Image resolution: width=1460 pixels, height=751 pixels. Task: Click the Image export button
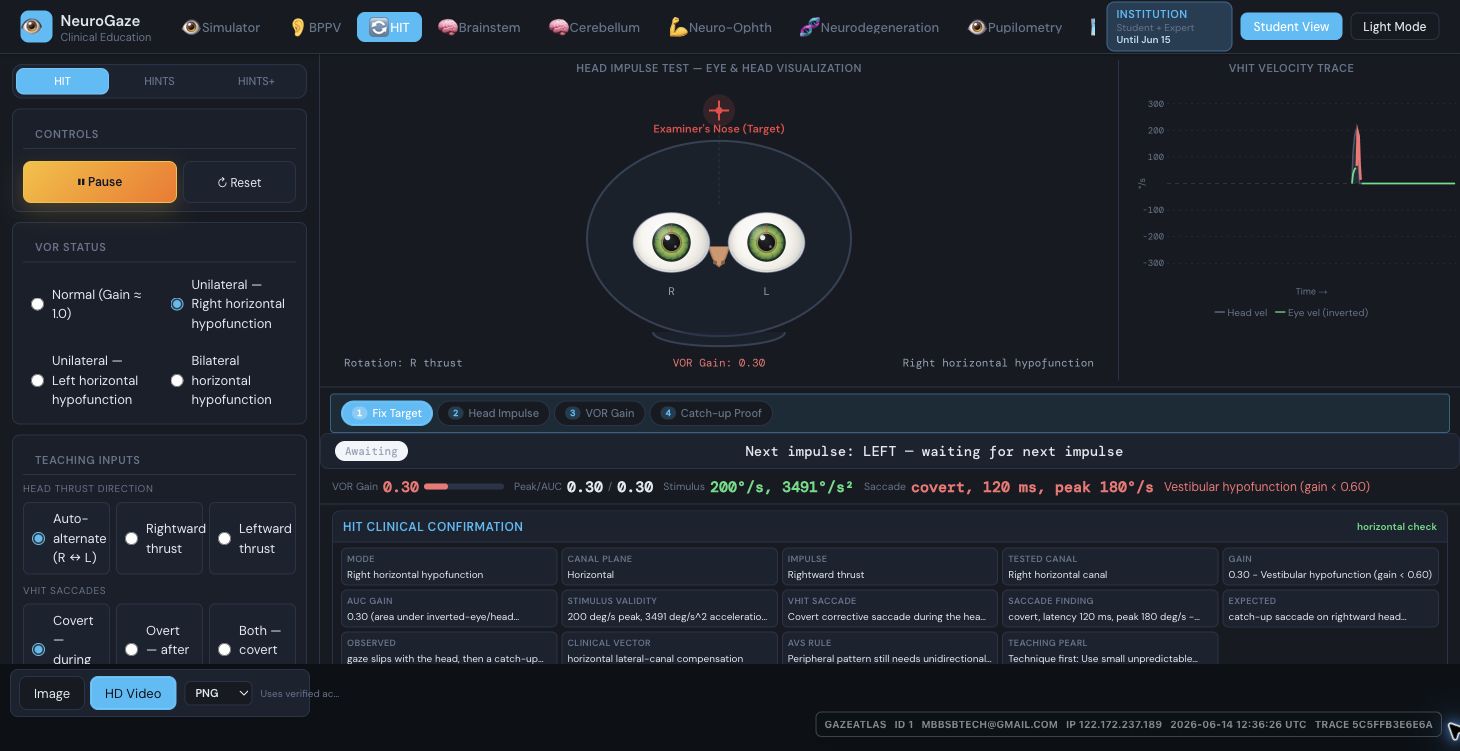coord(52,693)
